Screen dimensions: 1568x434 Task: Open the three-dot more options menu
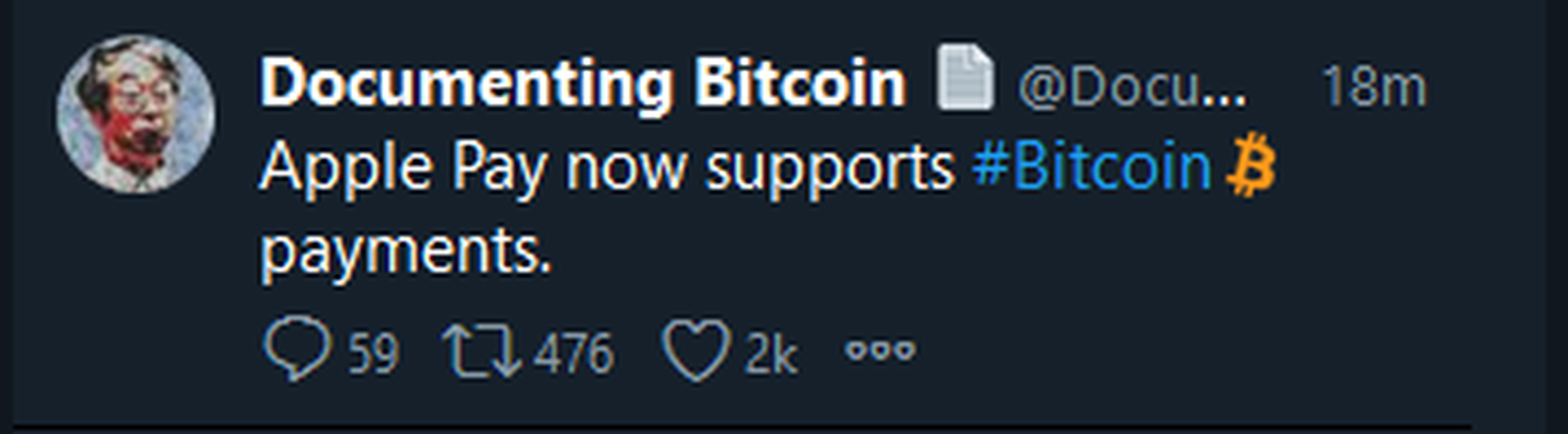880,350
